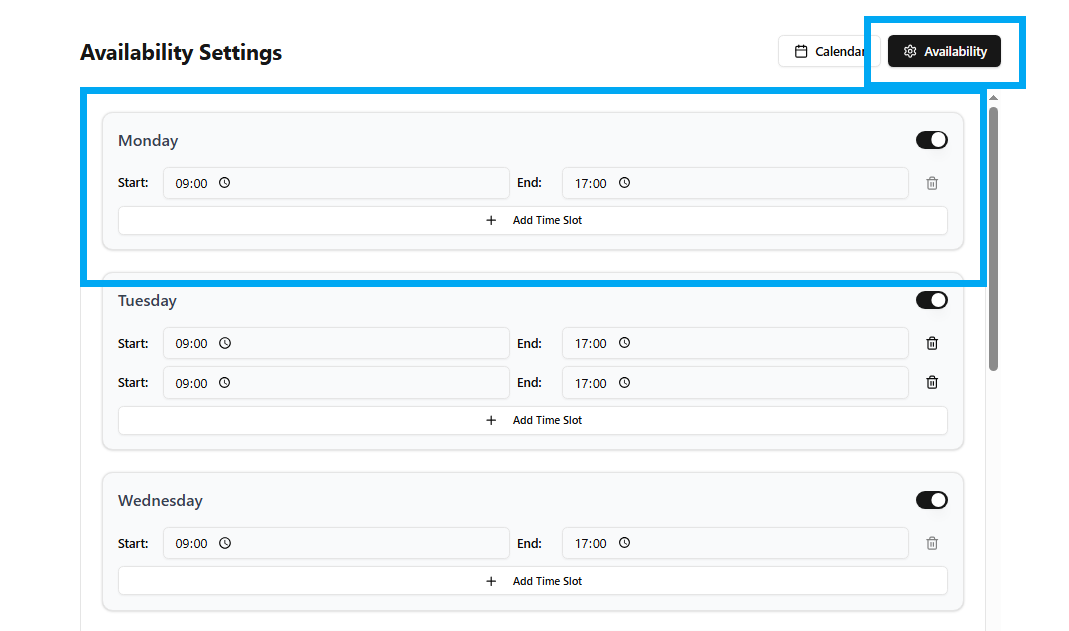Open clock picker for Wednesday end time
Screen dimensions: 1069x631
[624, 543]
